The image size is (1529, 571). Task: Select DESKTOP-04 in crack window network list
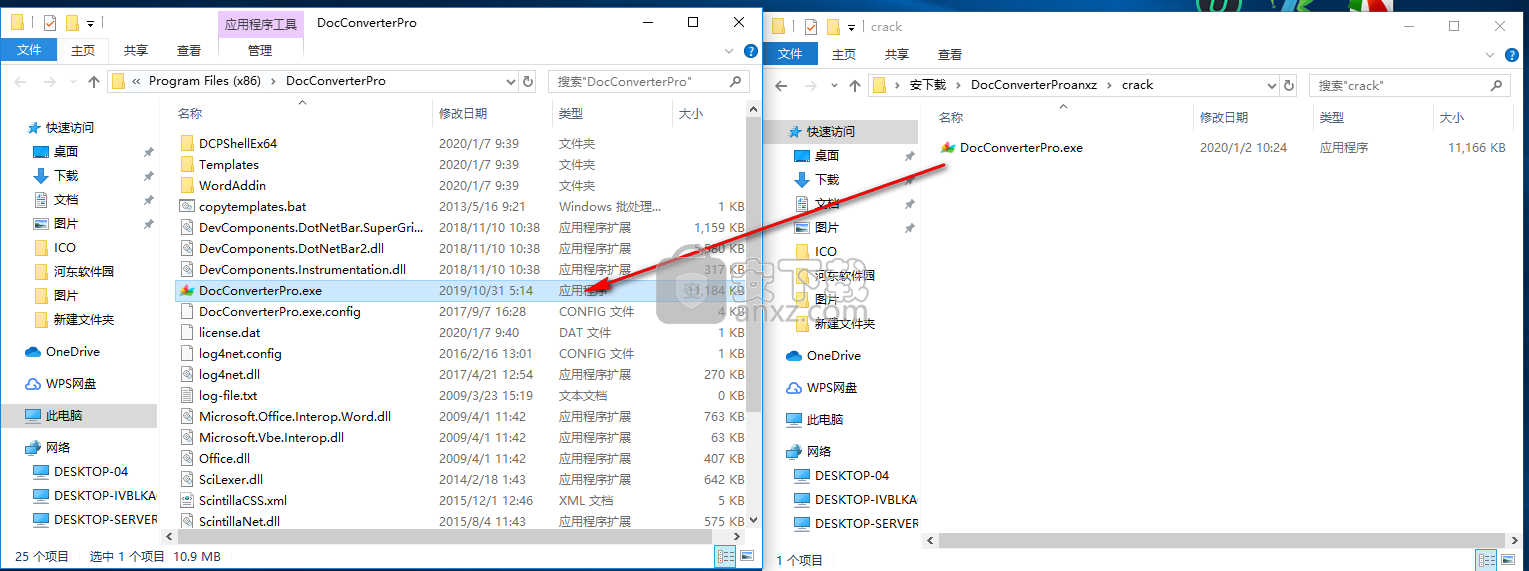(852, 476)
